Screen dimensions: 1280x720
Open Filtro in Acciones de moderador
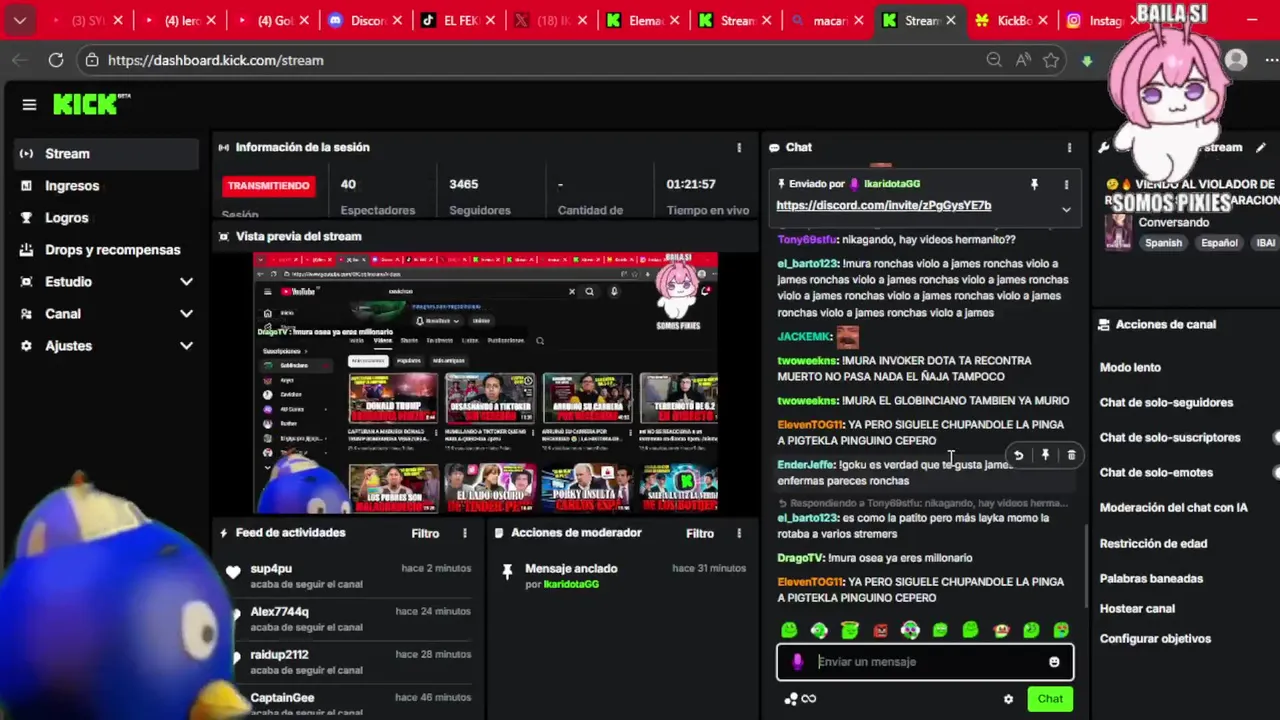click(700, 533)
